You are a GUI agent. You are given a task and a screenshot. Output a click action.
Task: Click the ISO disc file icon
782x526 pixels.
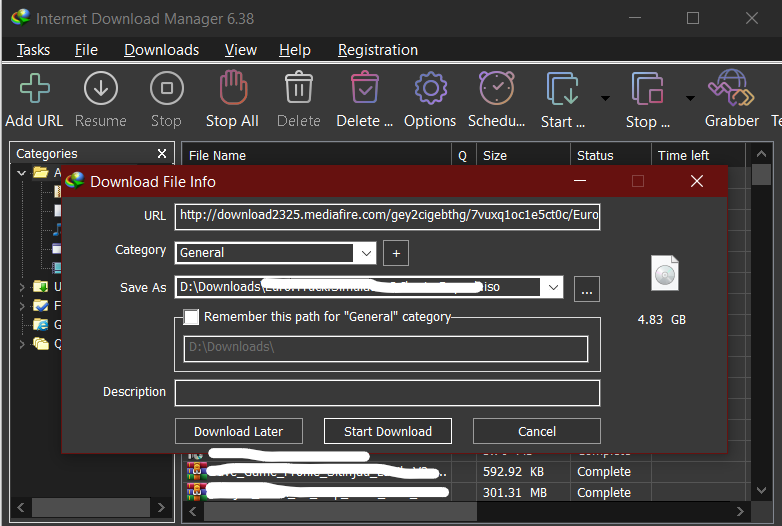point(665,273)
